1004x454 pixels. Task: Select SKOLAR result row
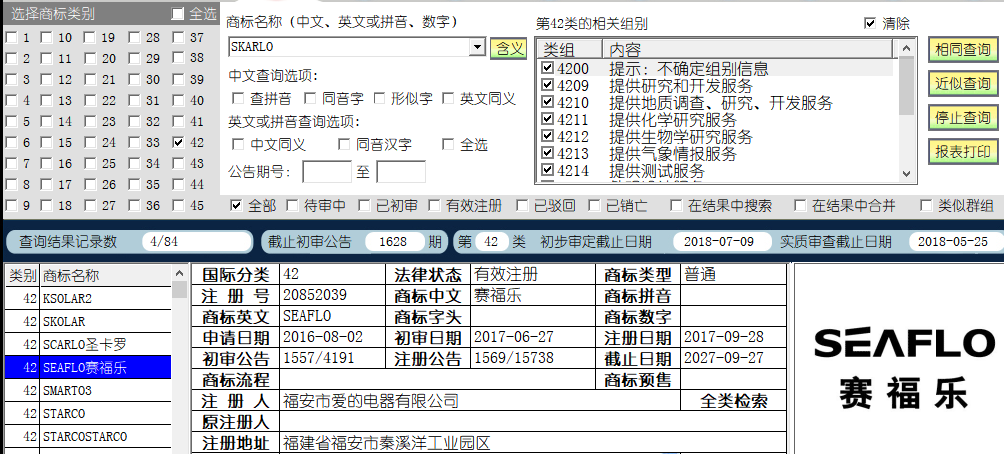pyautogui.click(x=88, y=321)
